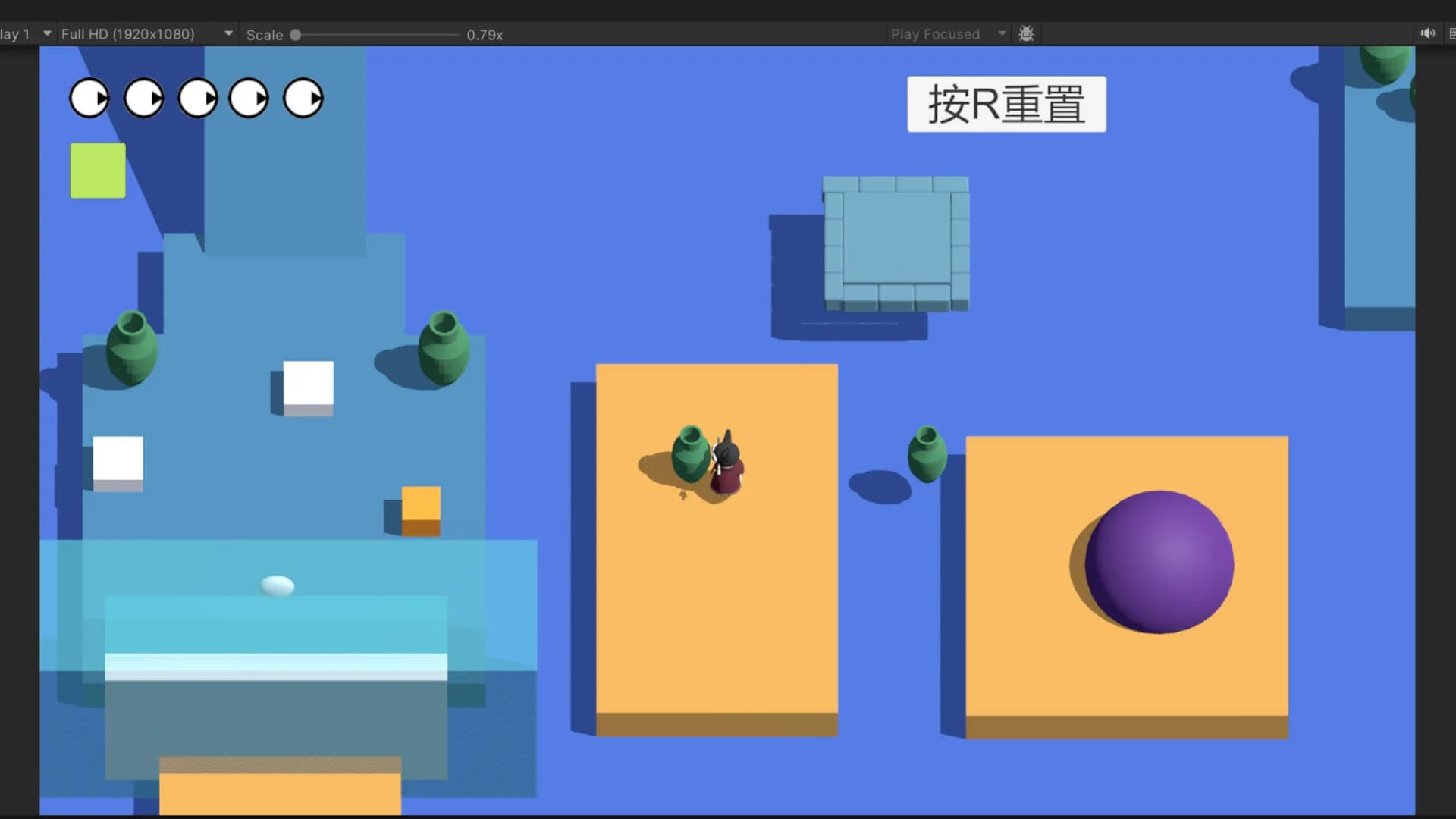
Task: Click the middle round ability icon
Action: point(198,99)
